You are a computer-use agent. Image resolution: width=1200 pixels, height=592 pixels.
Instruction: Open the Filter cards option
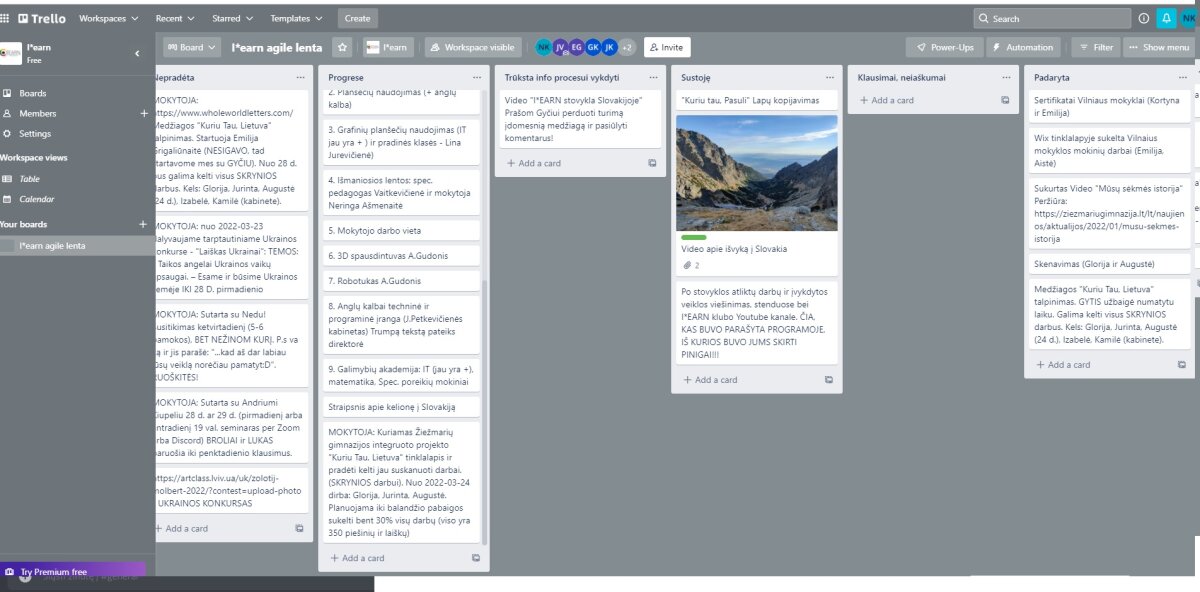pos(1095,47)
